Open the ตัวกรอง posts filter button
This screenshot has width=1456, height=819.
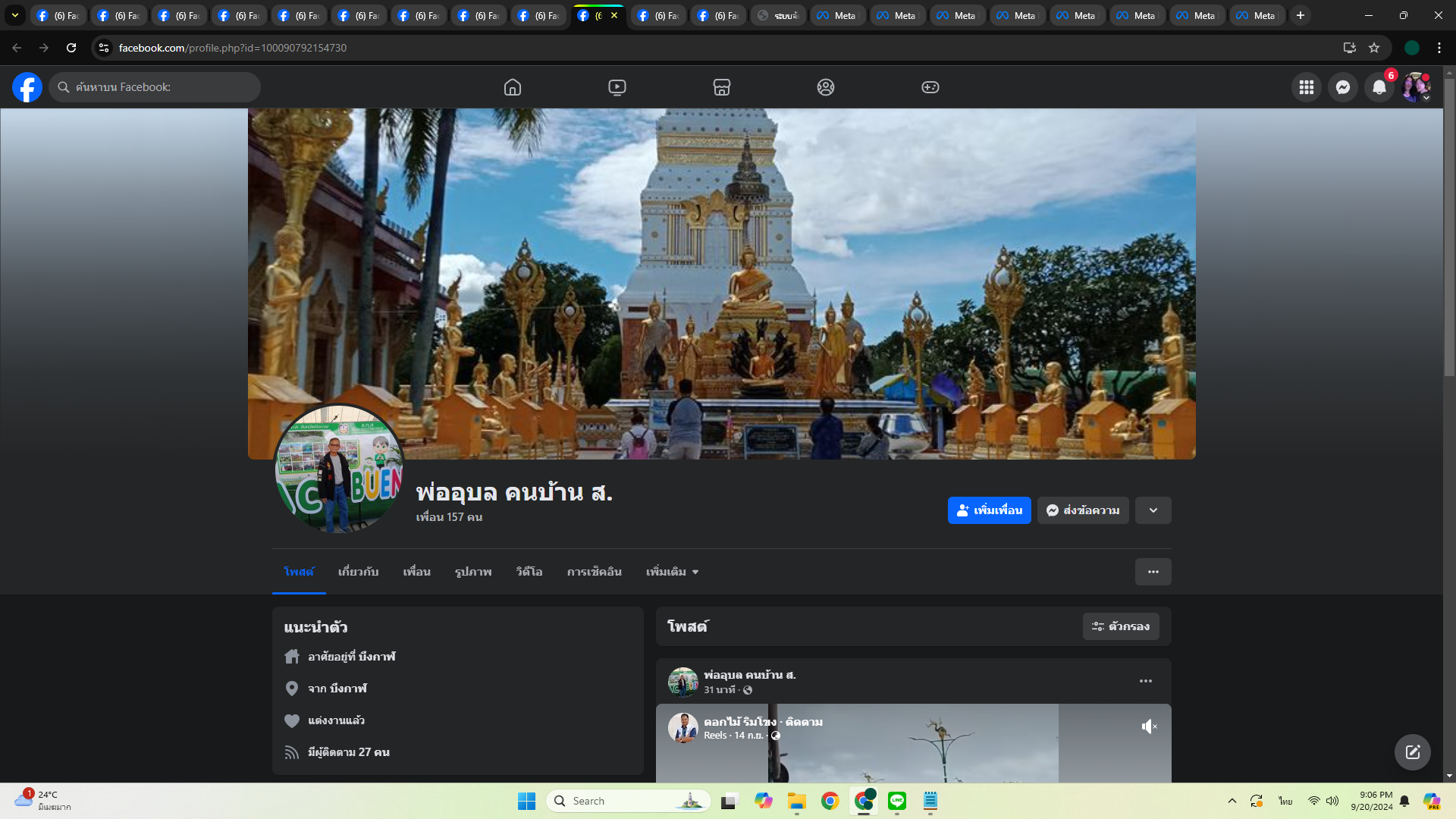pyautogui.click(x=1121, y=626)
